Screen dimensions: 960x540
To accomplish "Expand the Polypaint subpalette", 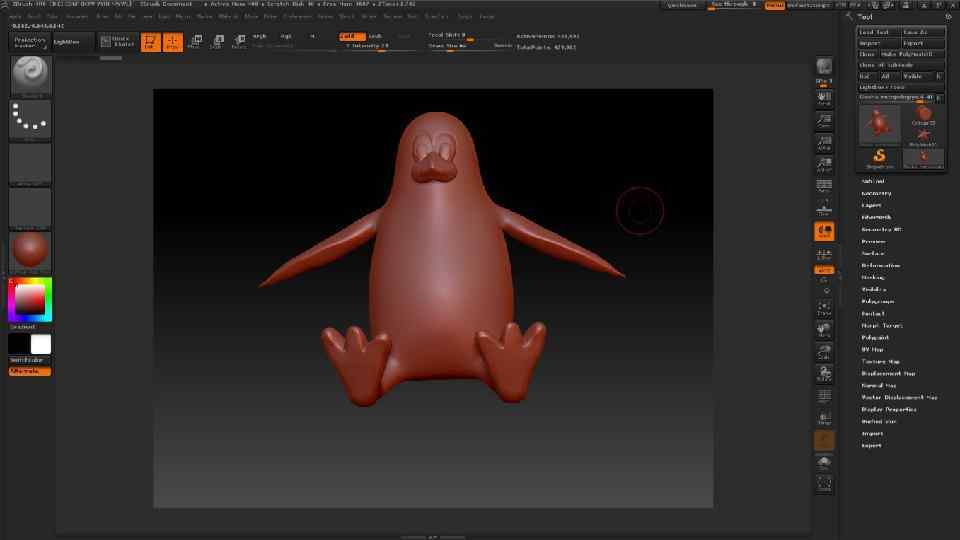I will click(876, 337).
